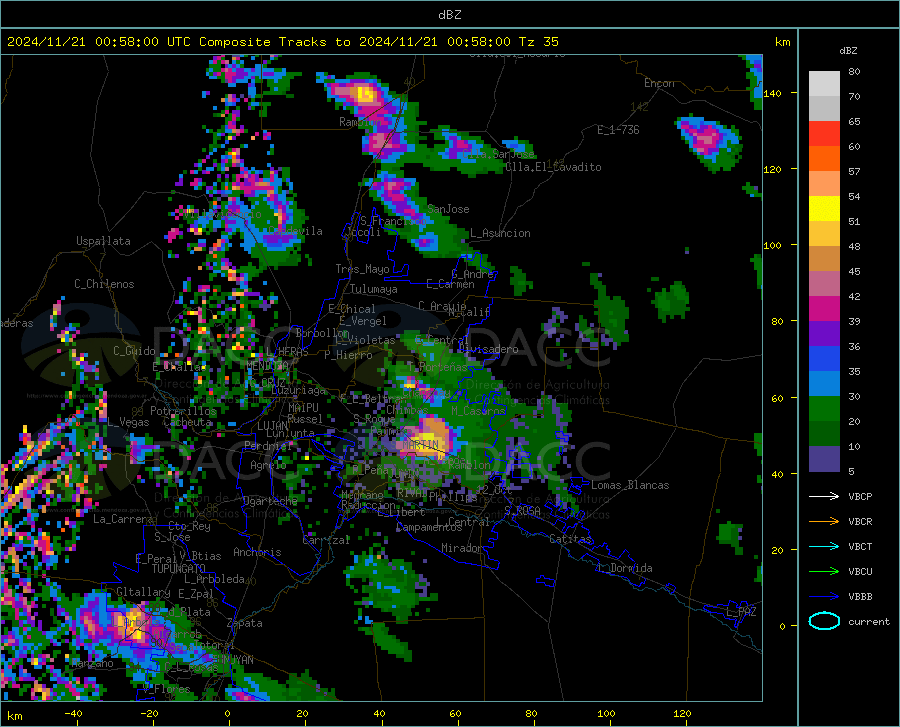Click the 'Mirador' place label
This screenshot has height=727, width=900.
click(462, 548)
